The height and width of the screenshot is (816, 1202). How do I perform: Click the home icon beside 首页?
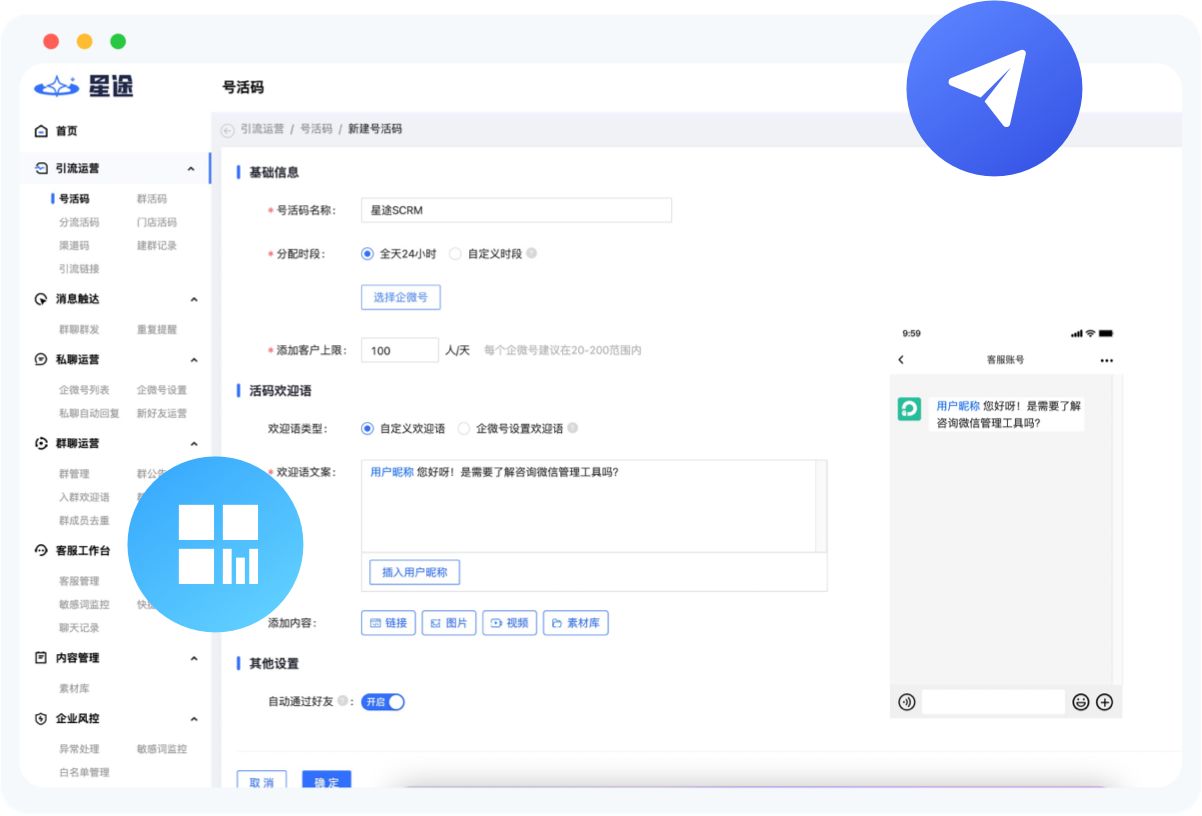coord(41,131)
